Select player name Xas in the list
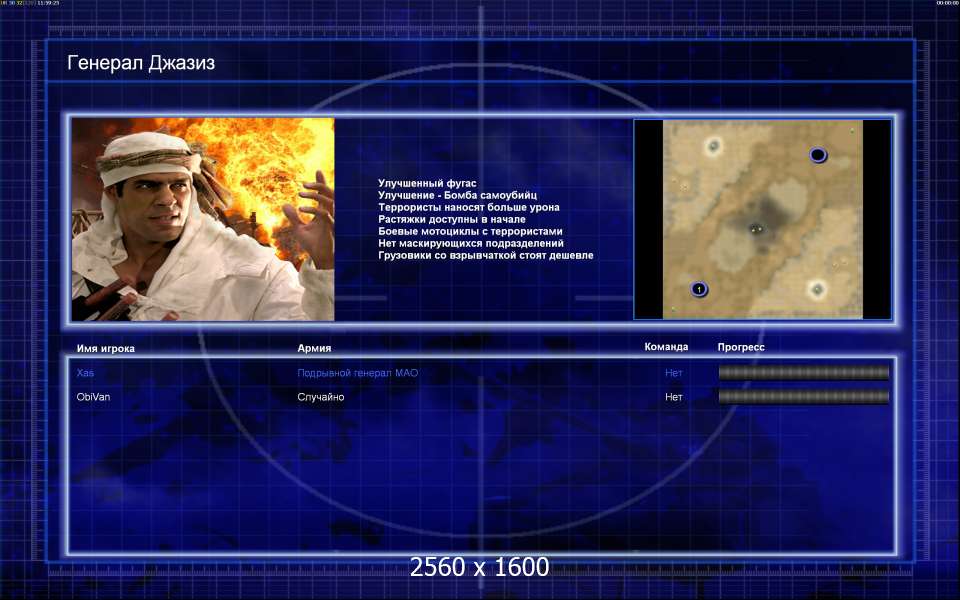The height and width of the screenshot is (600, 960). pos(86,373)
